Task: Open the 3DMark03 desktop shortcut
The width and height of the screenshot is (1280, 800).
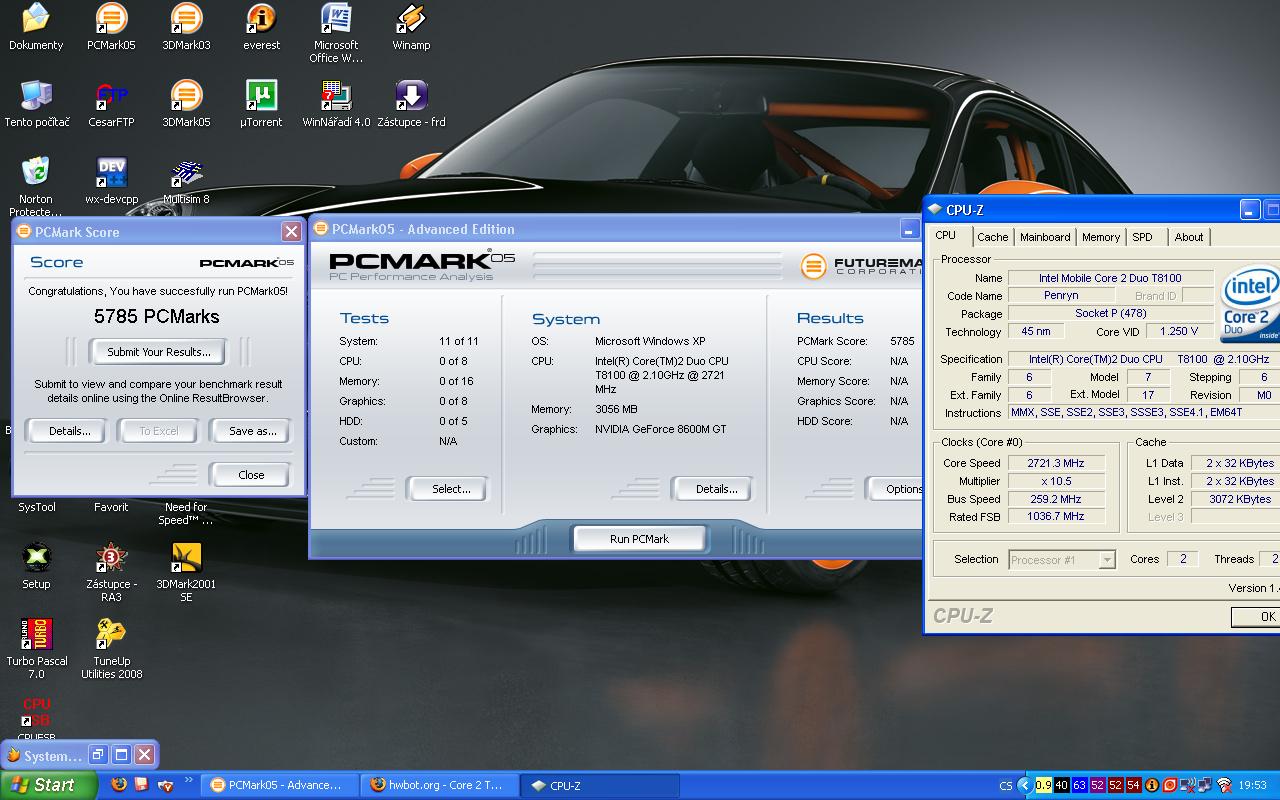Action: coord(186,27)
